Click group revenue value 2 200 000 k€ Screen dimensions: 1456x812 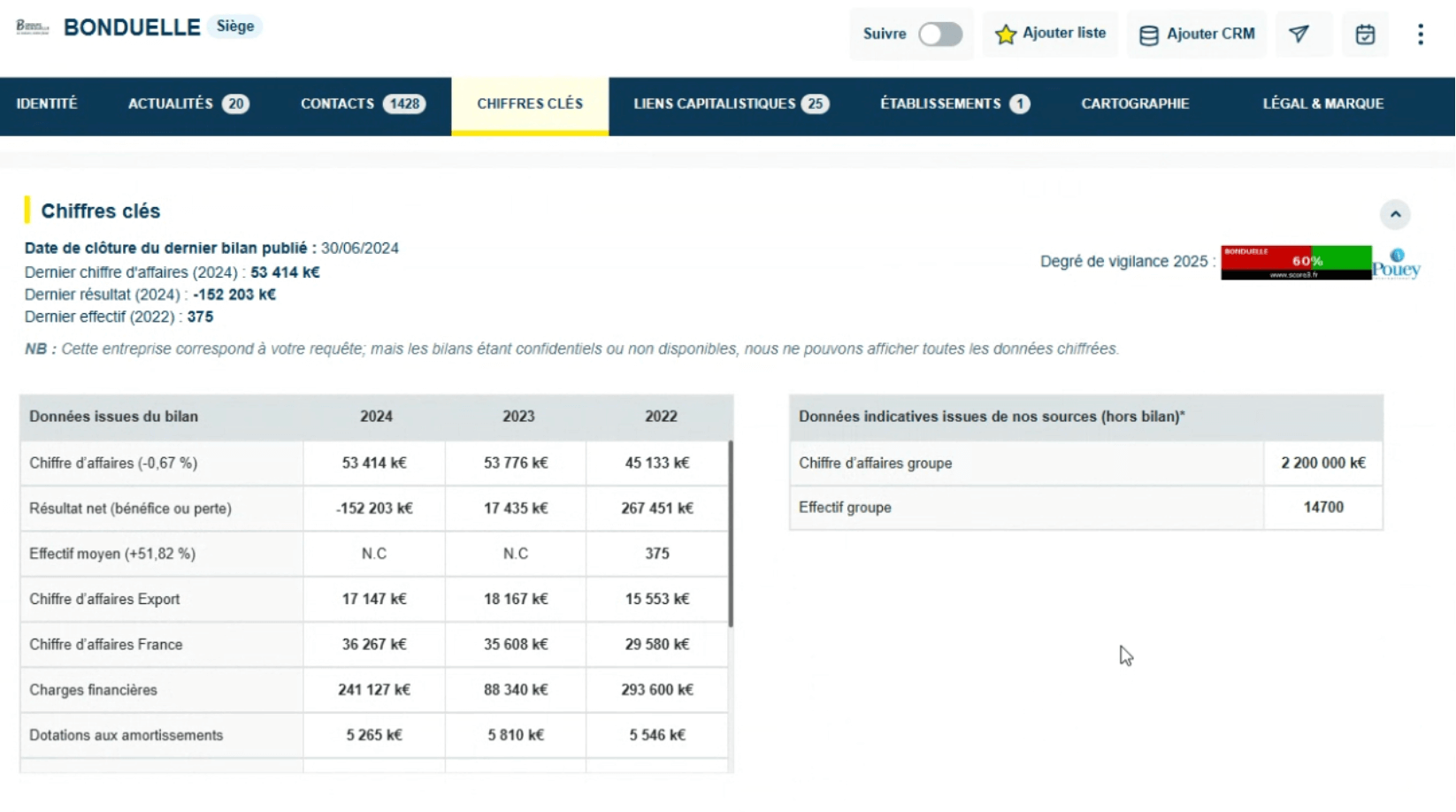1323,463
